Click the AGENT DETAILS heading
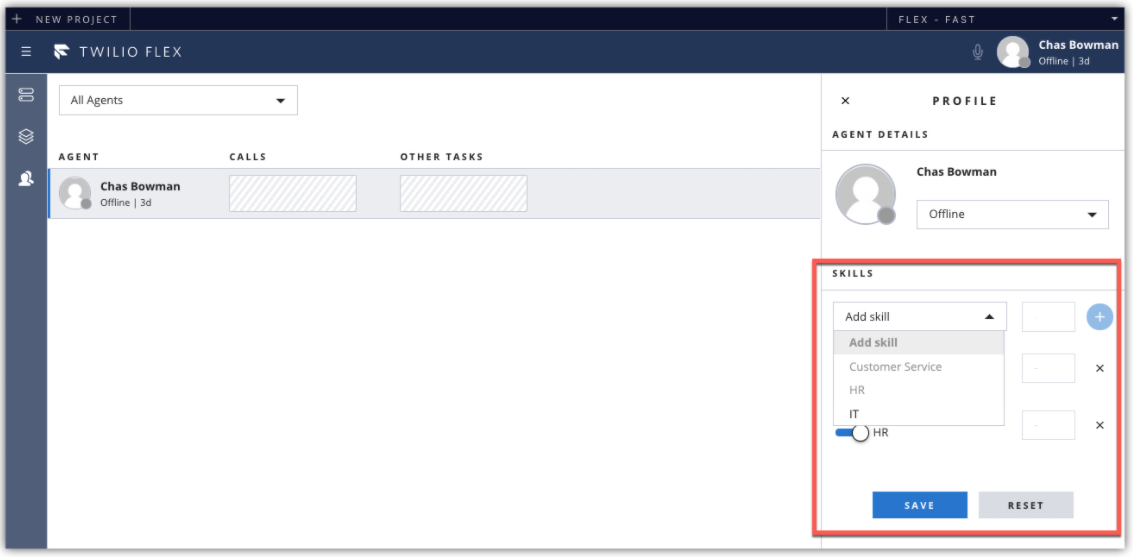 pyautogui.click(x=880, y=134)
